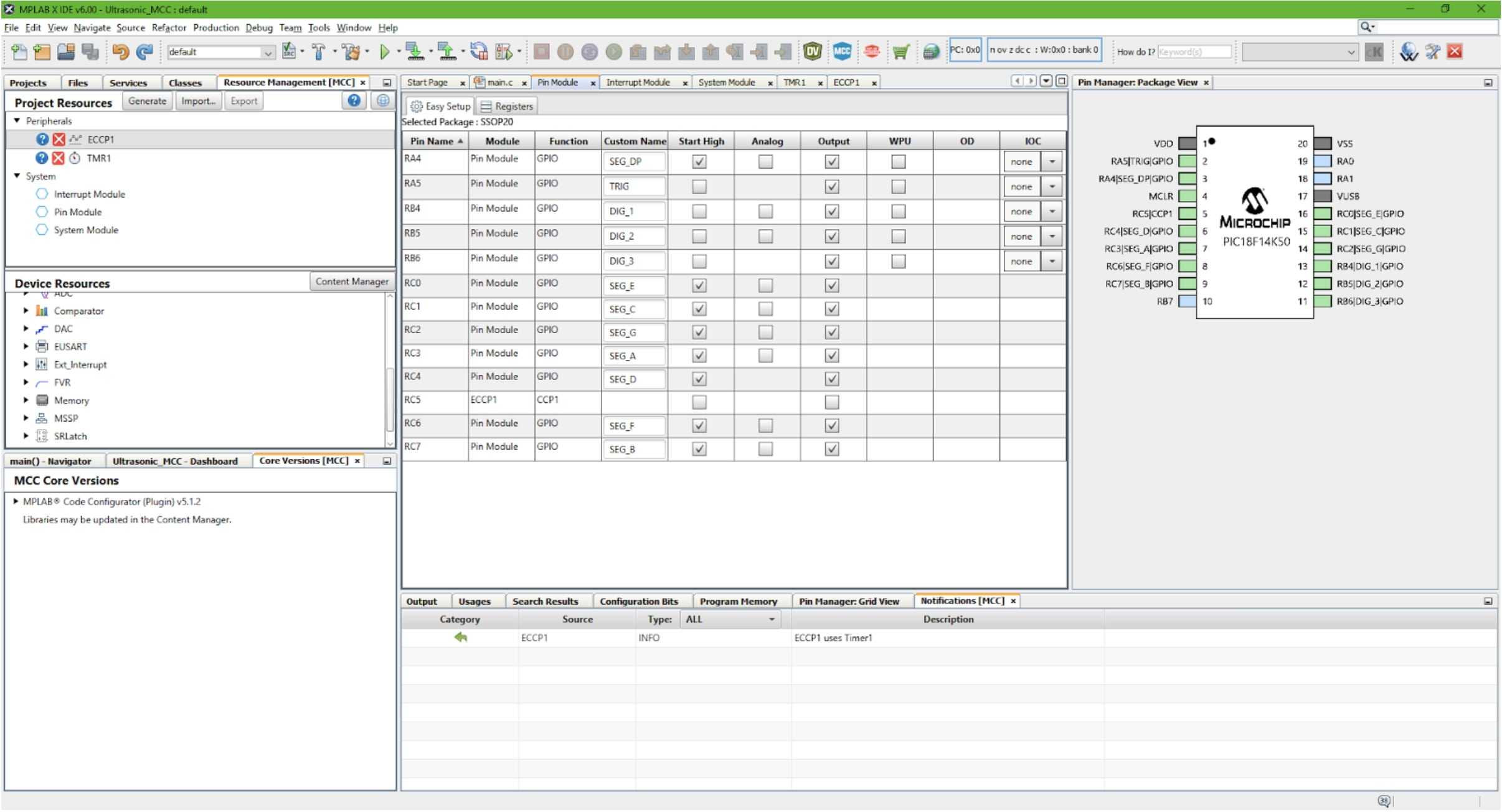The height and width of the screenshot is (812, 1502).
Task: Click the green shopping cart icon
Action: coord(901,52)
